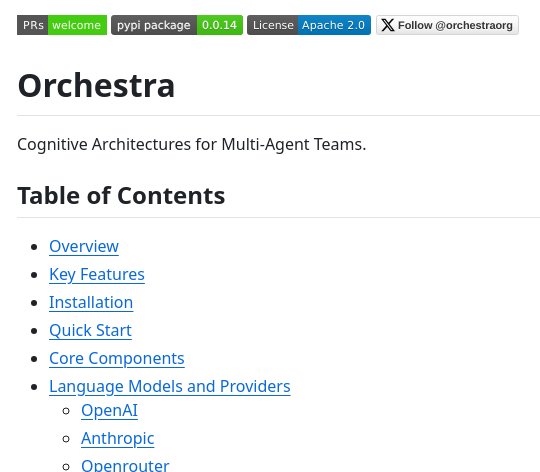The height and width of the screenshot is (472, 540).
Task: Select the Quick Start link
Action: pos(90,331)
